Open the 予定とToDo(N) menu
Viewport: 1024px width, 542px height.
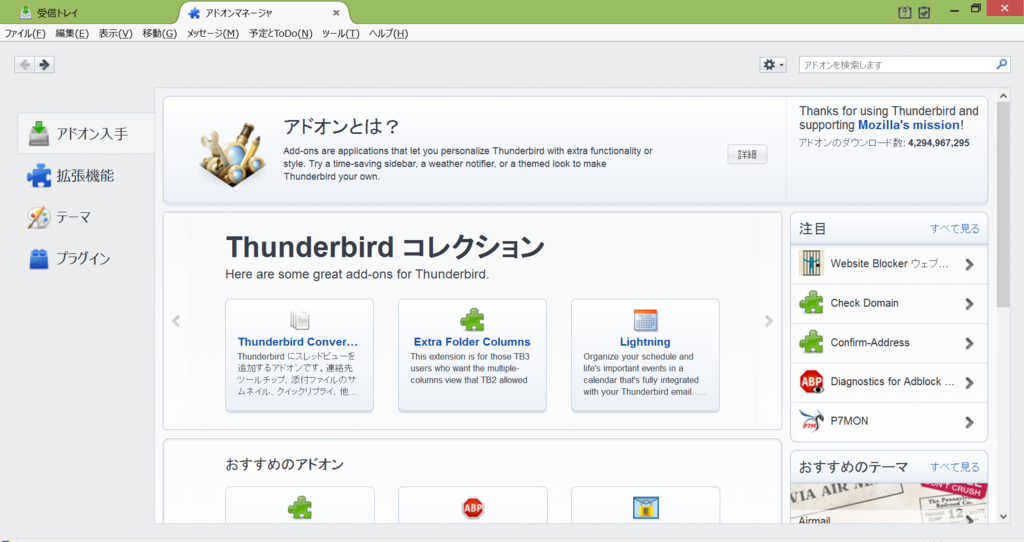[x=281, y=33]
